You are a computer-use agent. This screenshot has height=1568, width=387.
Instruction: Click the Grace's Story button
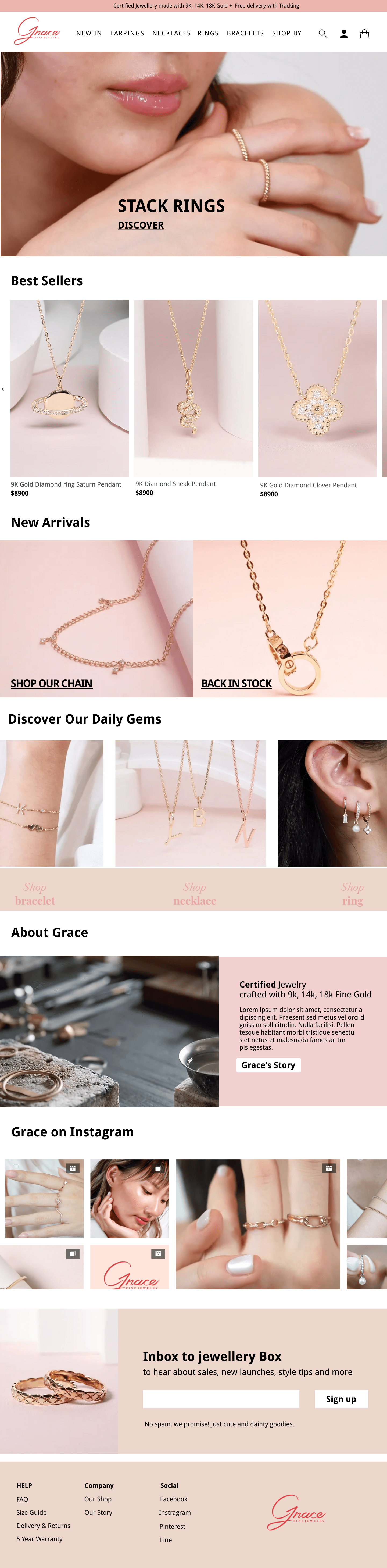click(268, 1065)
